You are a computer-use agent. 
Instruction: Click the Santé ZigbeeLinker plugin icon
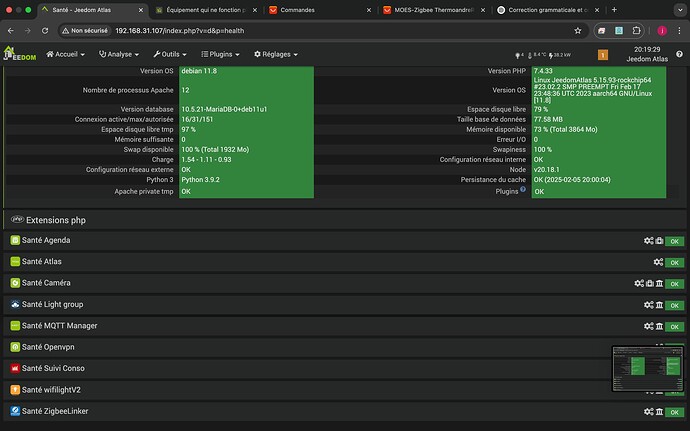click(15, 411)
